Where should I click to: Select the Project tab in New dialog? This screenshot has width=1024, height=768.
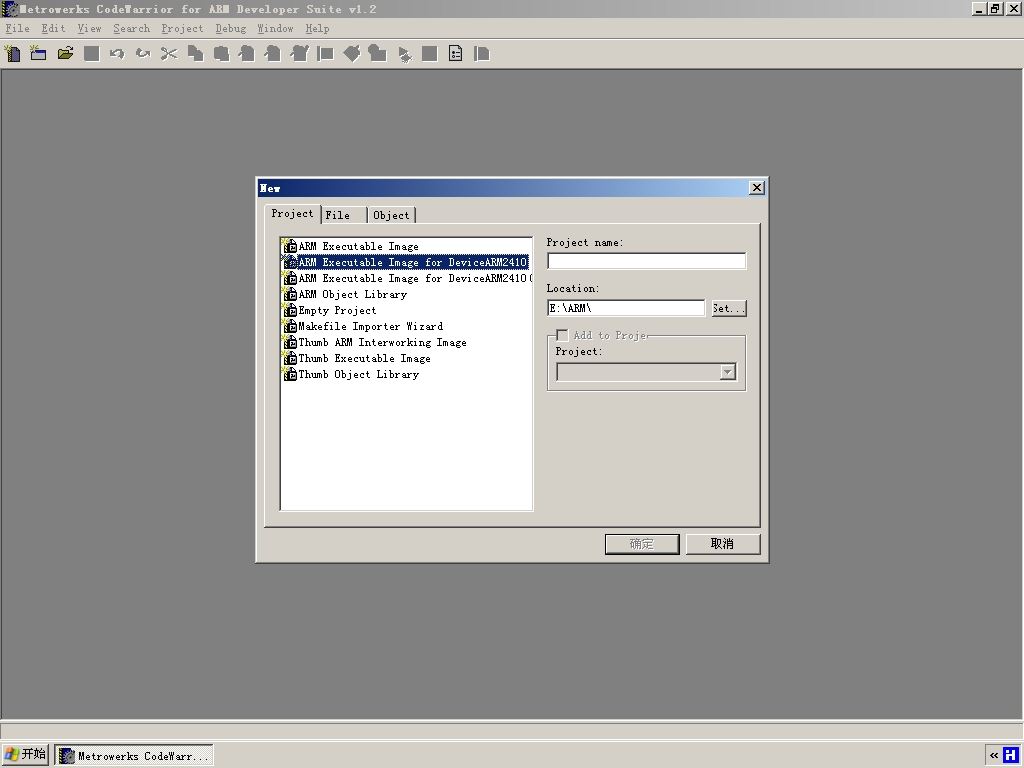click(x=293, y=214)
